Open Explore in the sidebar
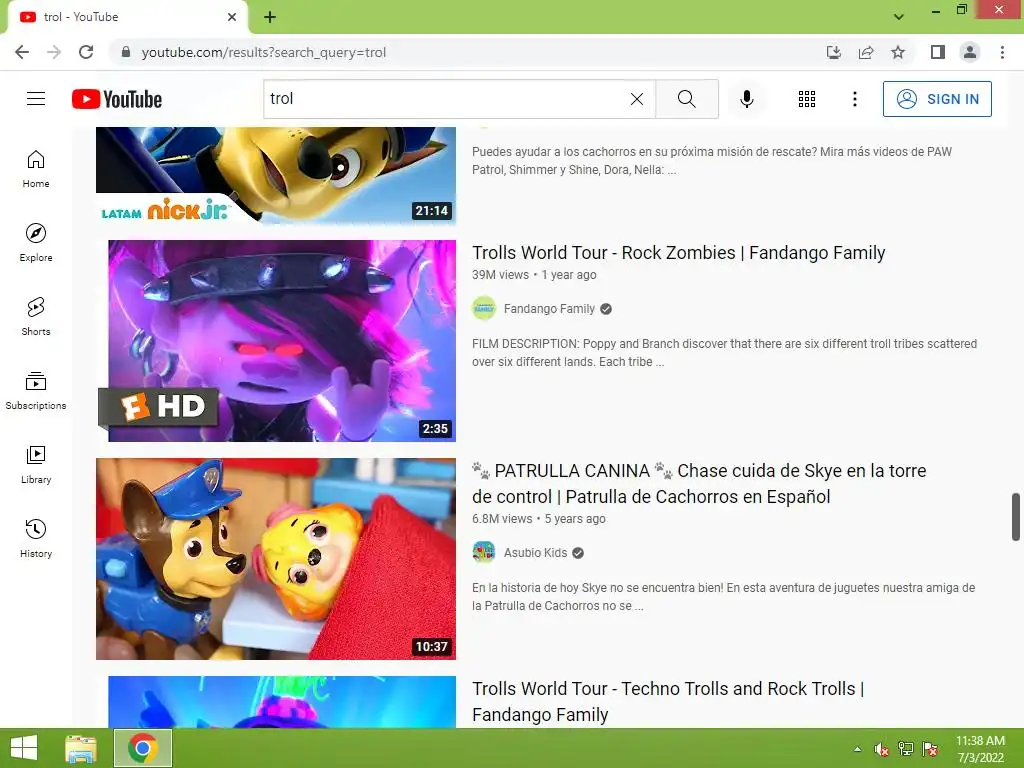 (36, 243)
